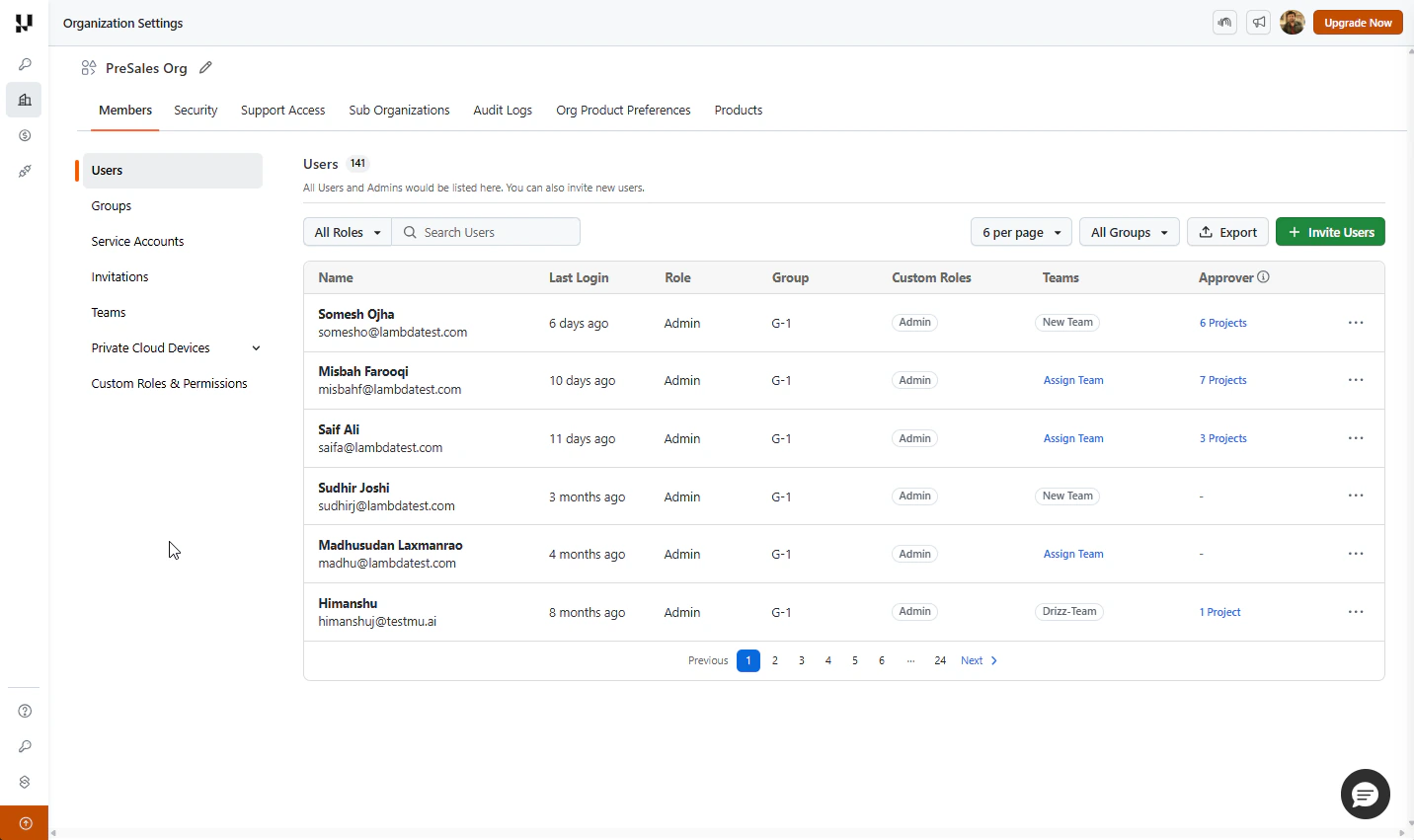Switch to the Security tab
1414x840 pixels.
pos(196,111)
